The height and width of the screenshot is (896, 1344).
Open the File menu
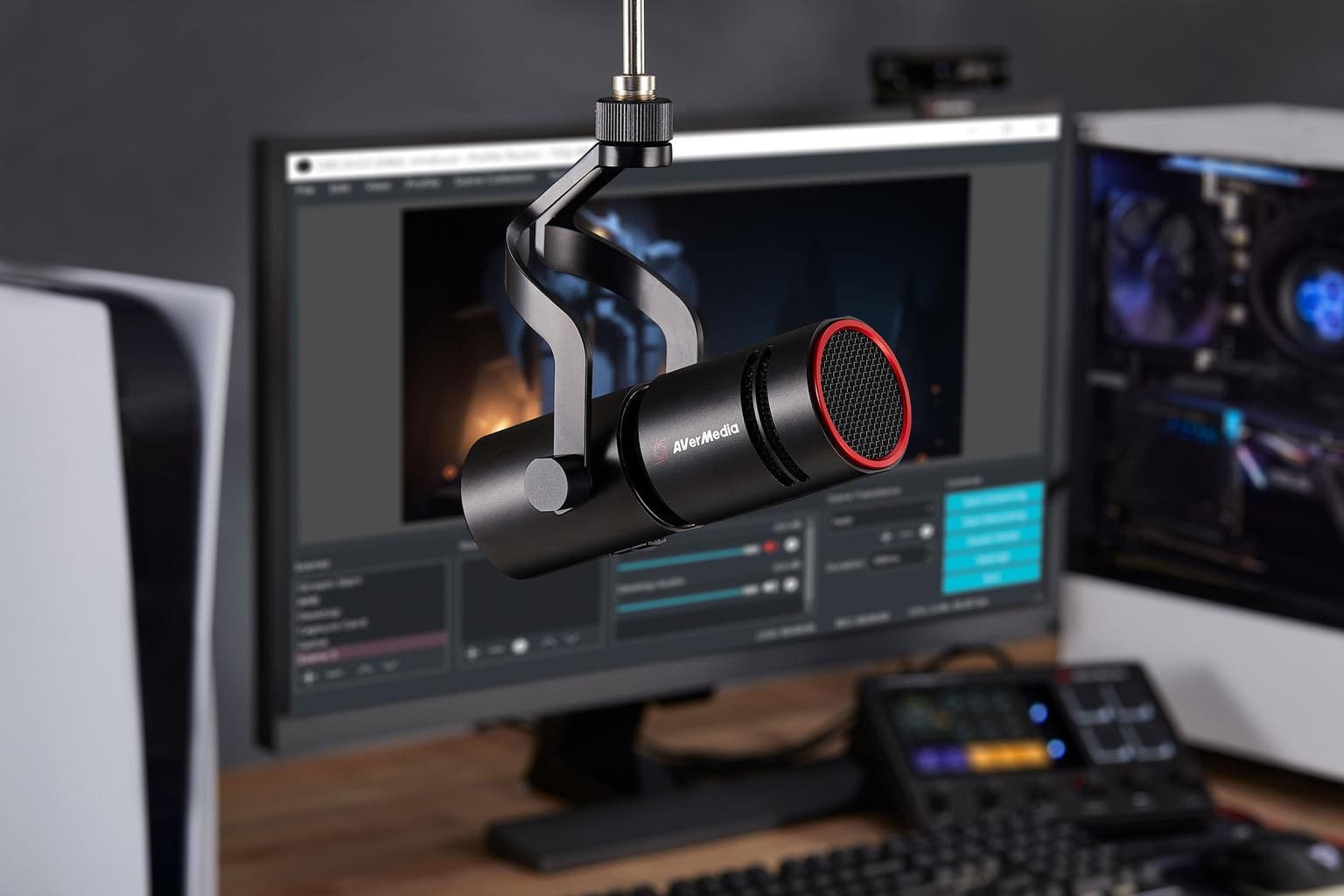pos(305,188)
